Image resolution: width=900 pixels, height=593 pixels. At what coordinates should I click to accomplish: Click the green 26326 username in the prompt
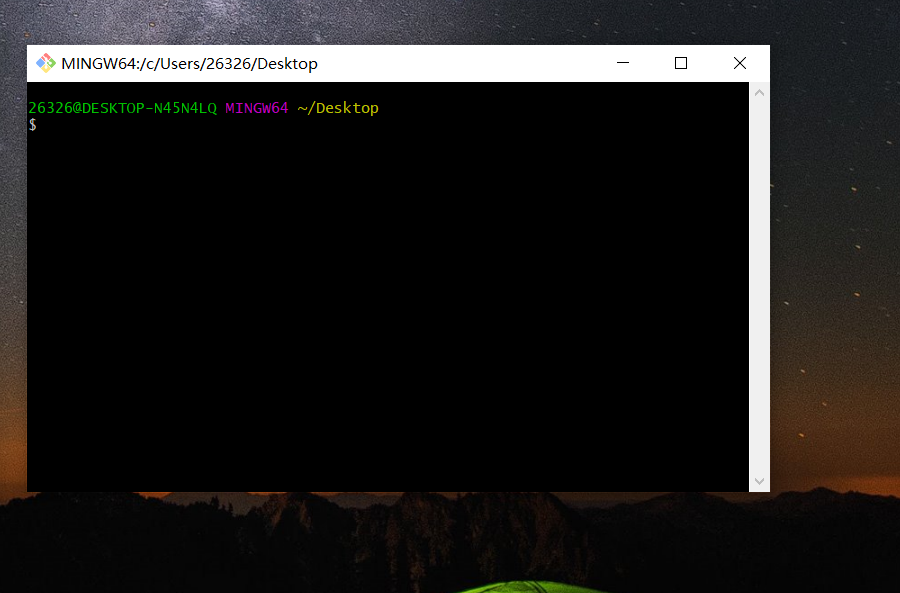51,108
